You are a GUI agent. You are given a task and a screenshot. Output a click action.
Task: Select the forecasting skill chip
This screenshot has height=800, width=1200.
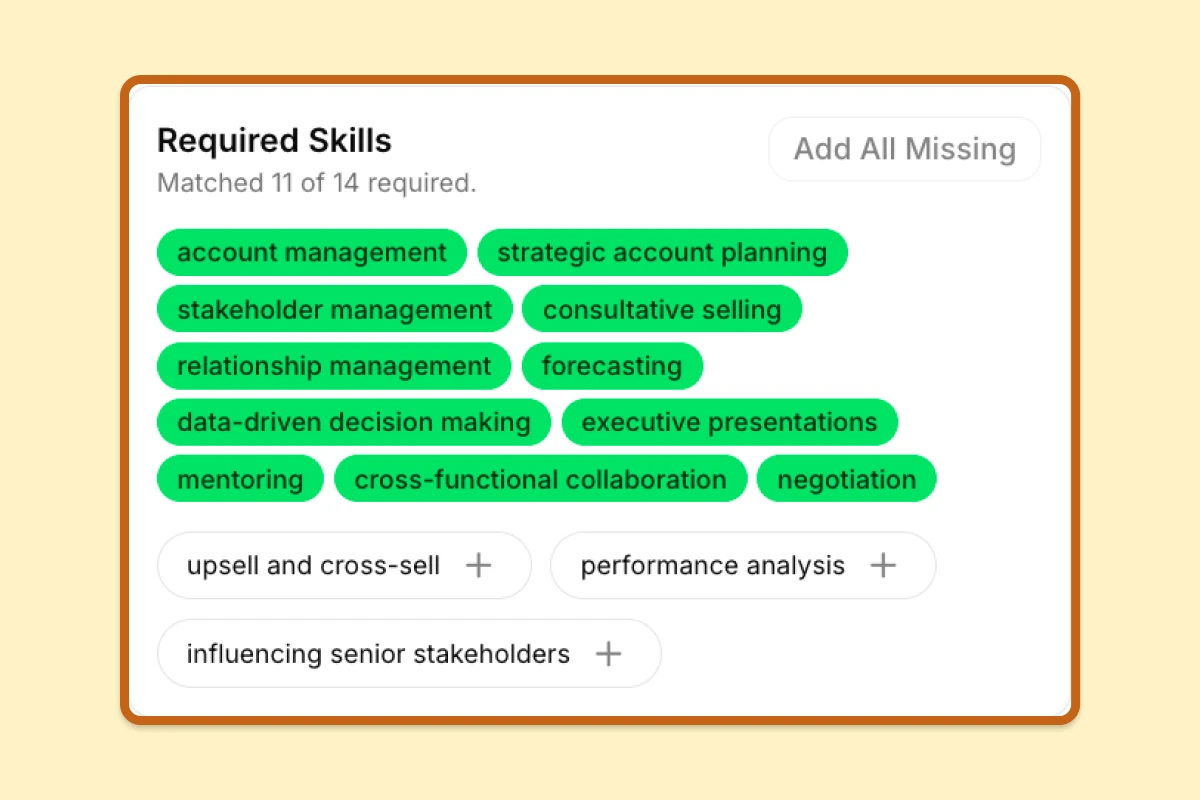coord(612,366)
